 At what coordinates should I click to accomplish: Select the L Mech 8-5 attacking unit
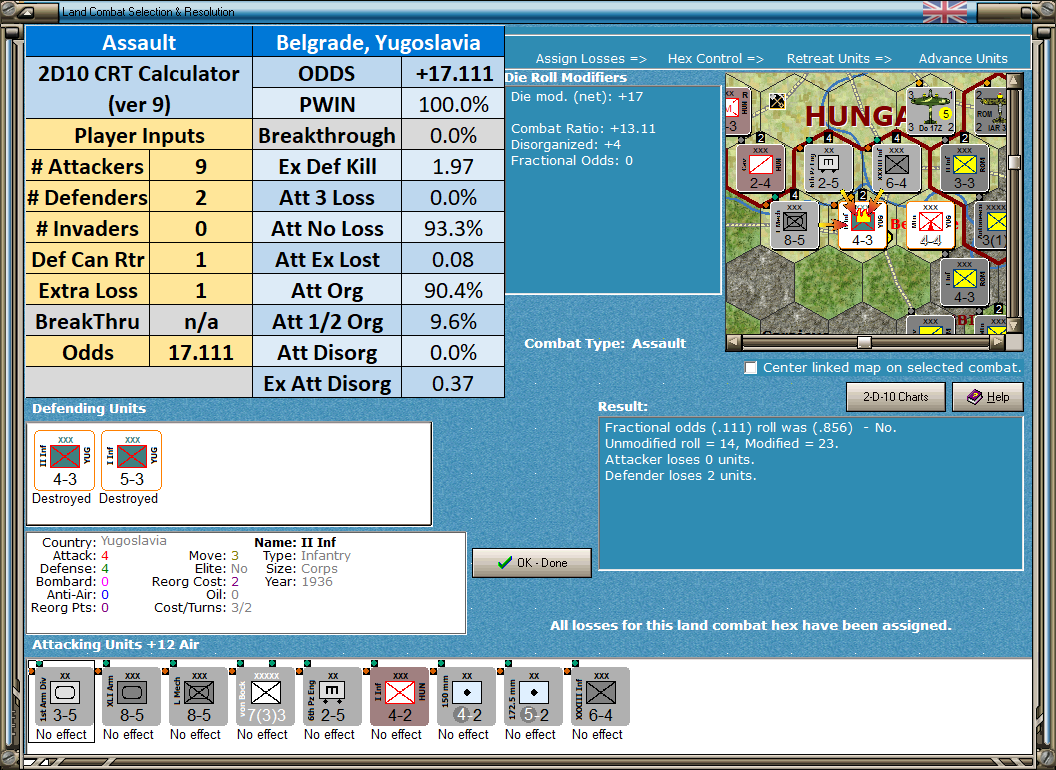coord(198,697)
